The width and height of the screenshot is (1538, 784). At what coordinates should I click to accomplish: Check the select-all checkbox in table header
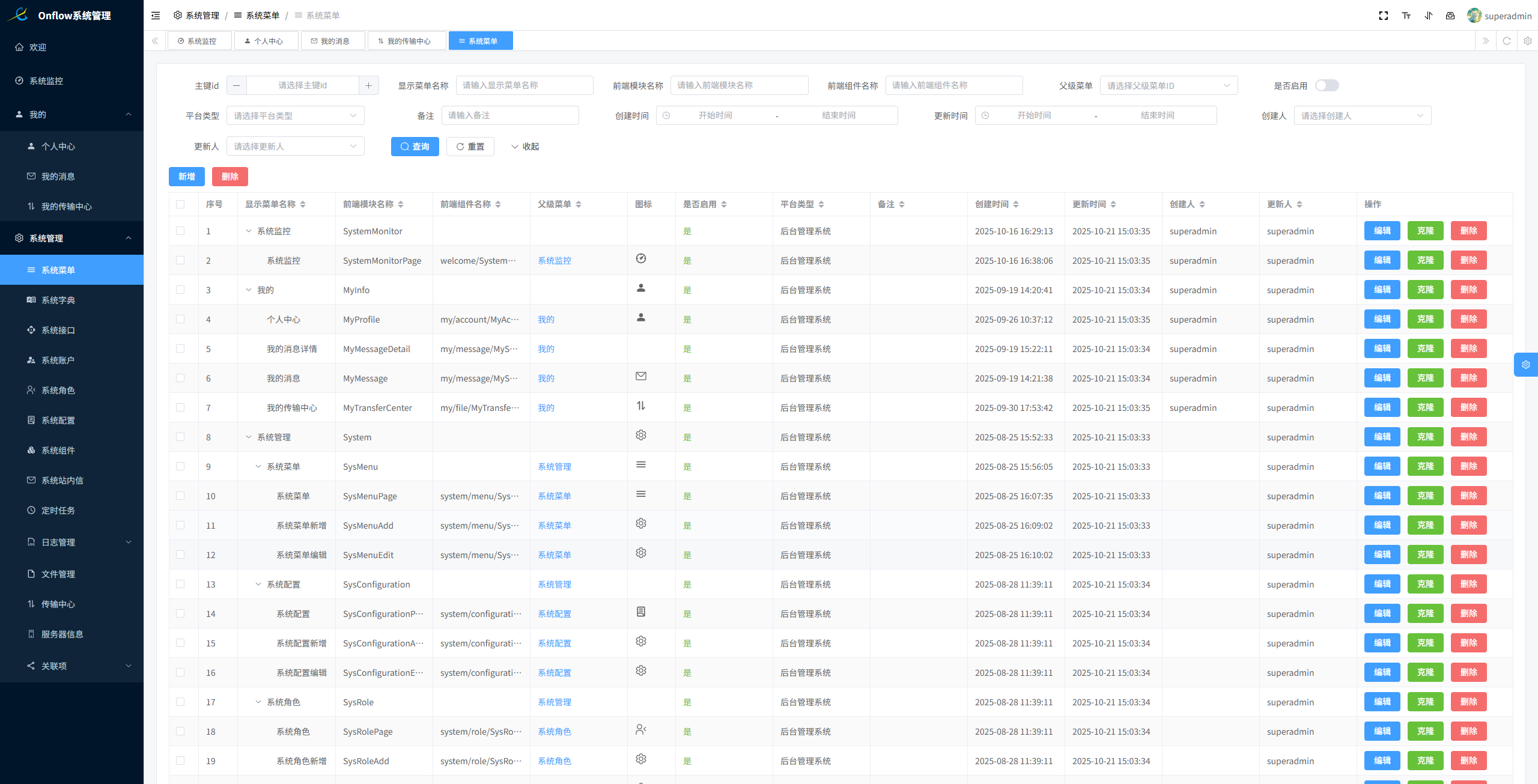(180, 204)
